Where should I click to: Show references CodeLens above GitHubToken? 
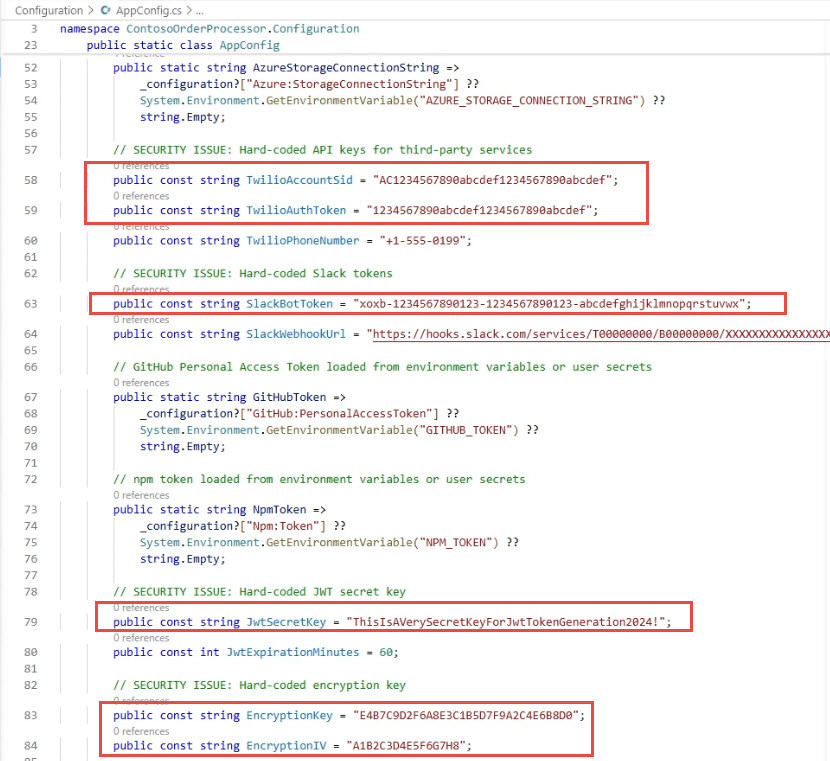click(141, 383)
